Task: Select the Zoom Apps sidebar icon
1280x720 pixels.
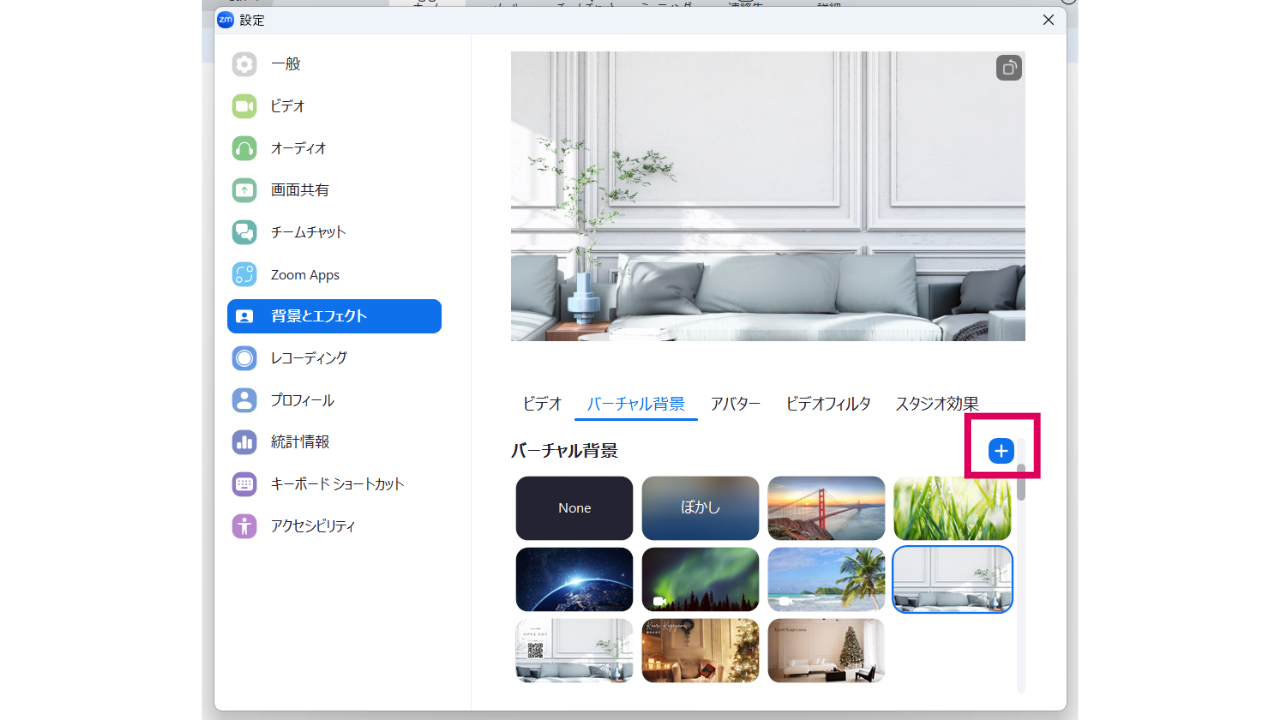Action: click(x=245, y=274)
